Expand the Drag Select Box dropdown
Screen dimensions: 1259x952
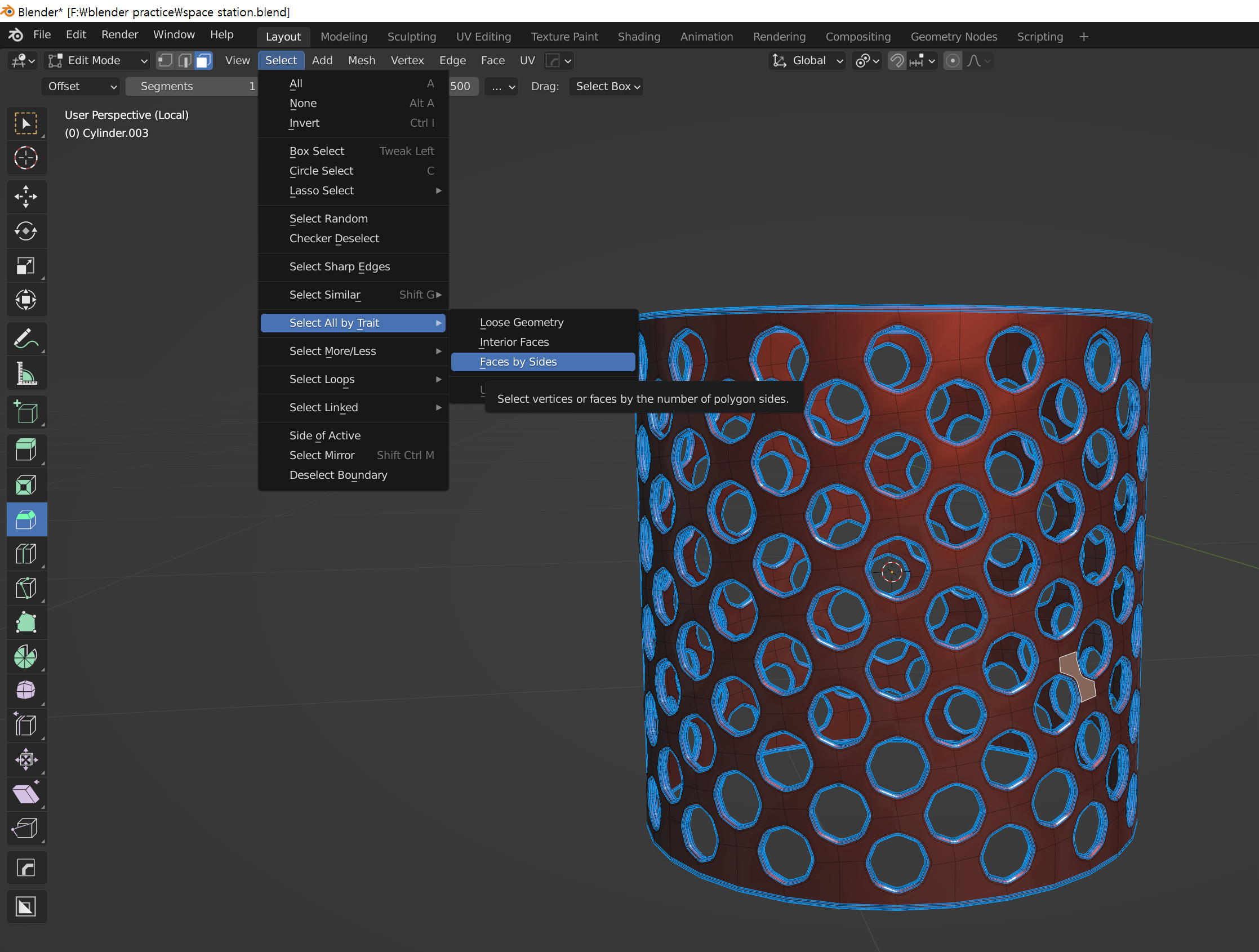coord(606,87)
